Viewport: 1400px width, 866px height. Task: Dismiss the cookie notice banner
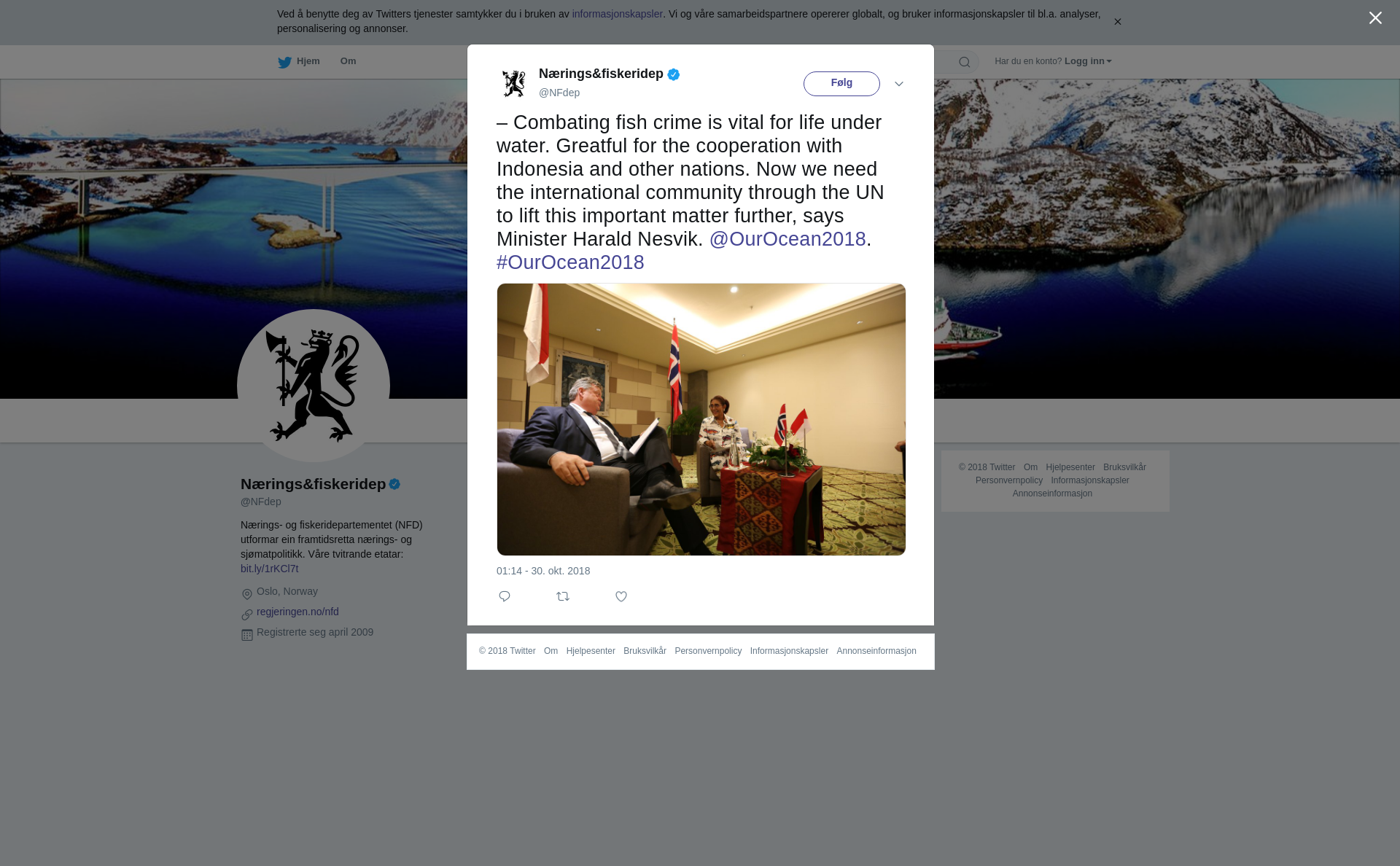pyautogui.click(x=1117, y=22)
